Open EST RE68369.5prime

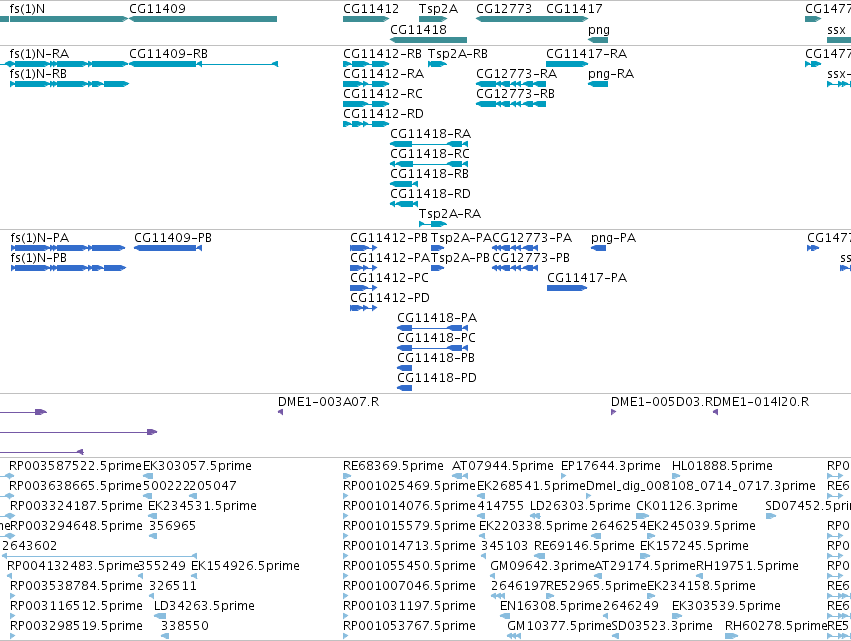(393, 466)
